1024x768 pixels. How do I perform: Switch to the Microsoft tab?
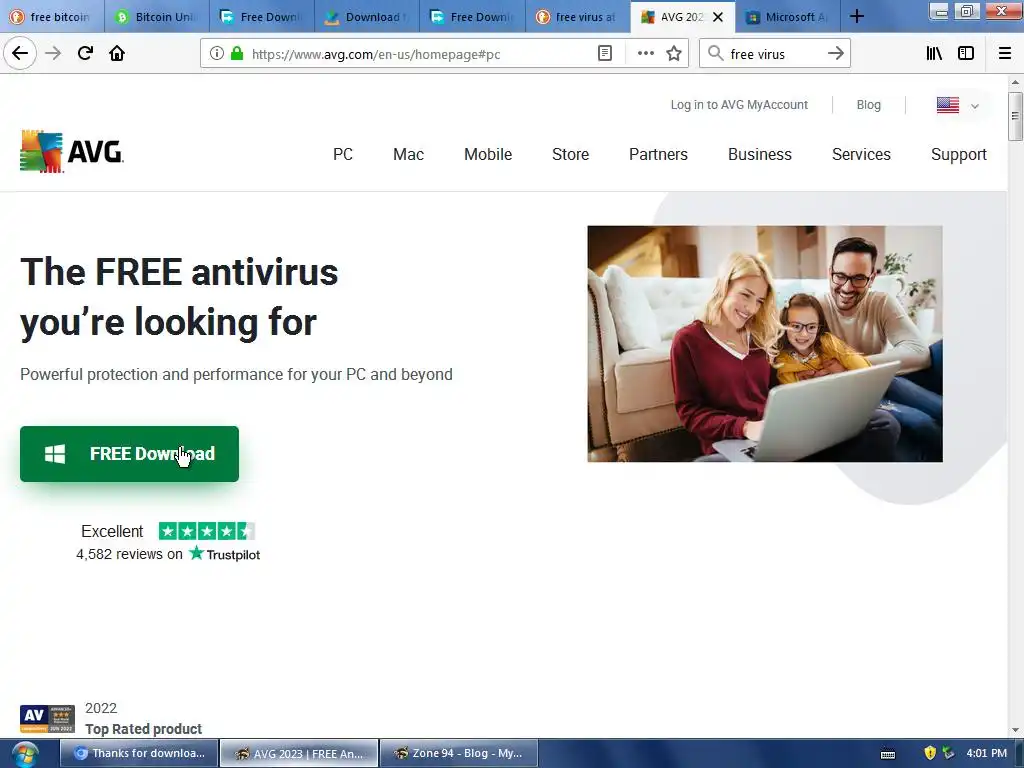(x=788, y=17)
